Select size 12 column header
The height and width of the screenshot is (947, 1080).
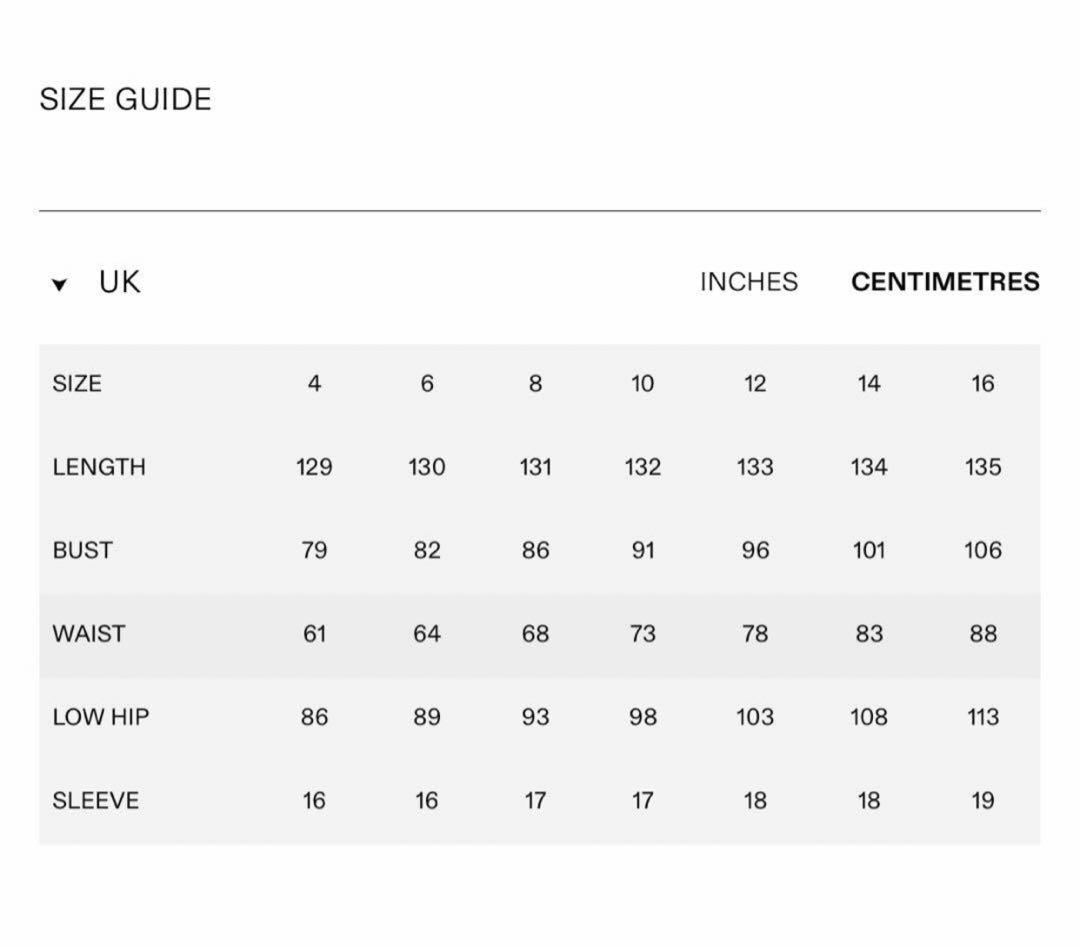coord(755,384)
